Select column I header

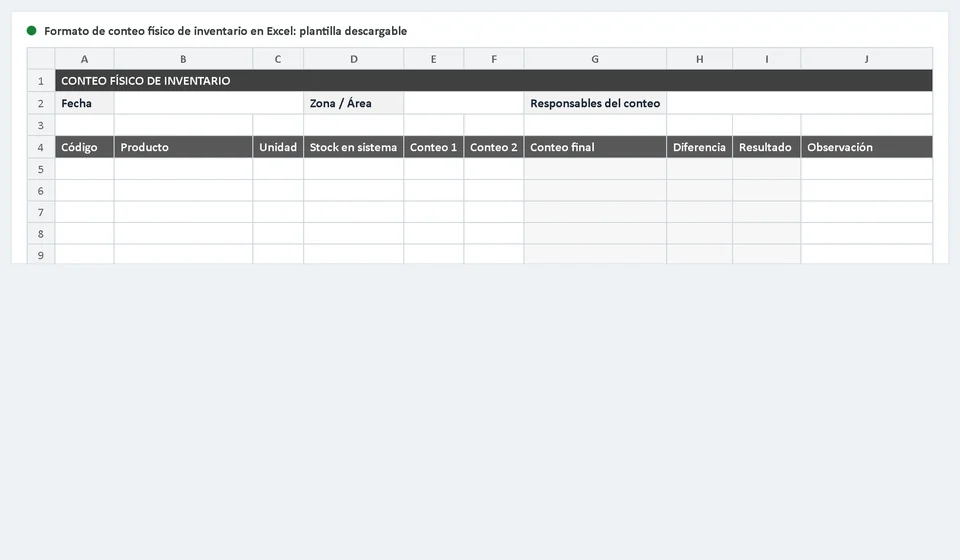(767, 59)
